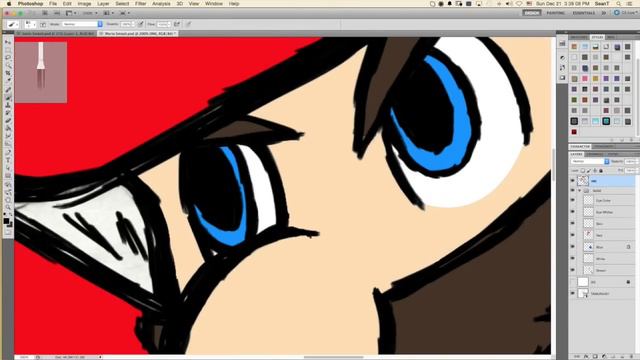The image size is (640, 360).
Task: Toggle lock image pixels in Layers panel
Action: point(589,171)
